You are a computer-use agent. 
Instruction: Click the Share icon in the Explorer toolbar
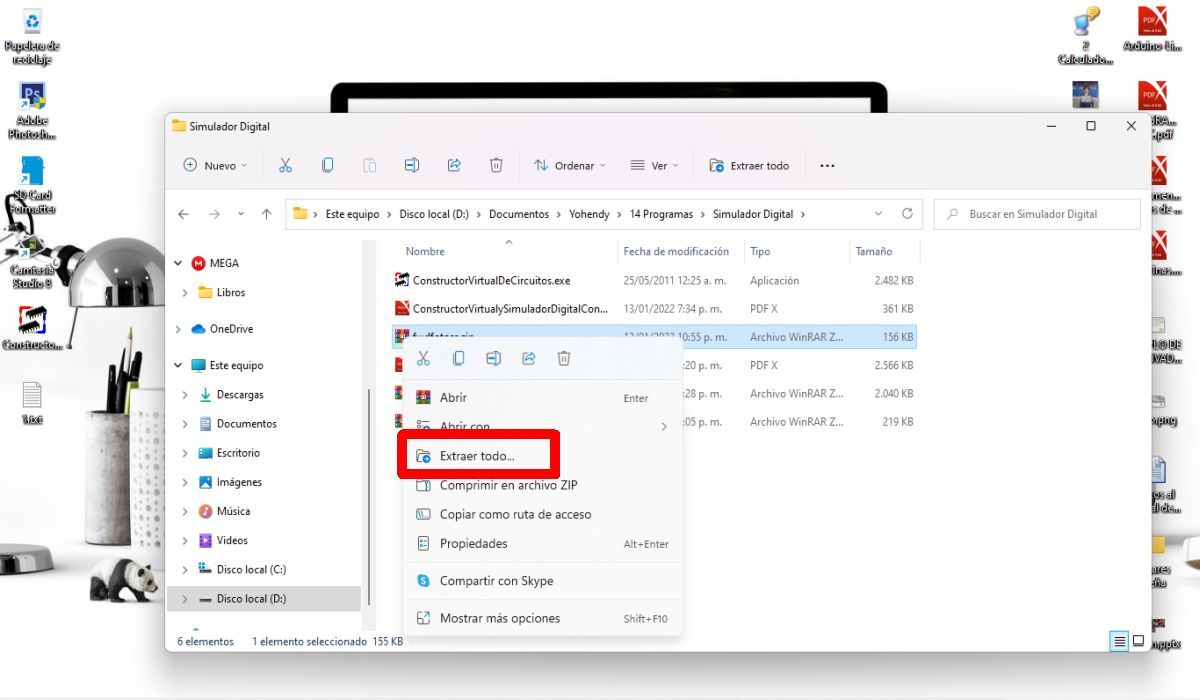coord(454,165)
